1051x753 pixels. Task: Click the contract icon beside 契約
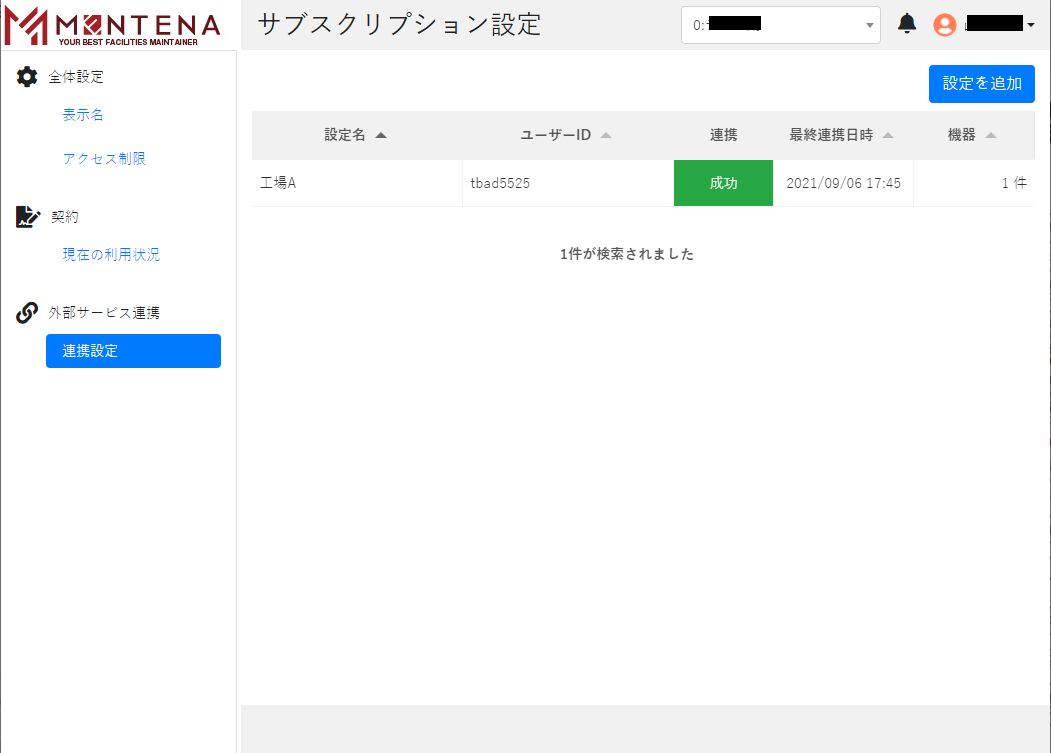tap(27, 217)
